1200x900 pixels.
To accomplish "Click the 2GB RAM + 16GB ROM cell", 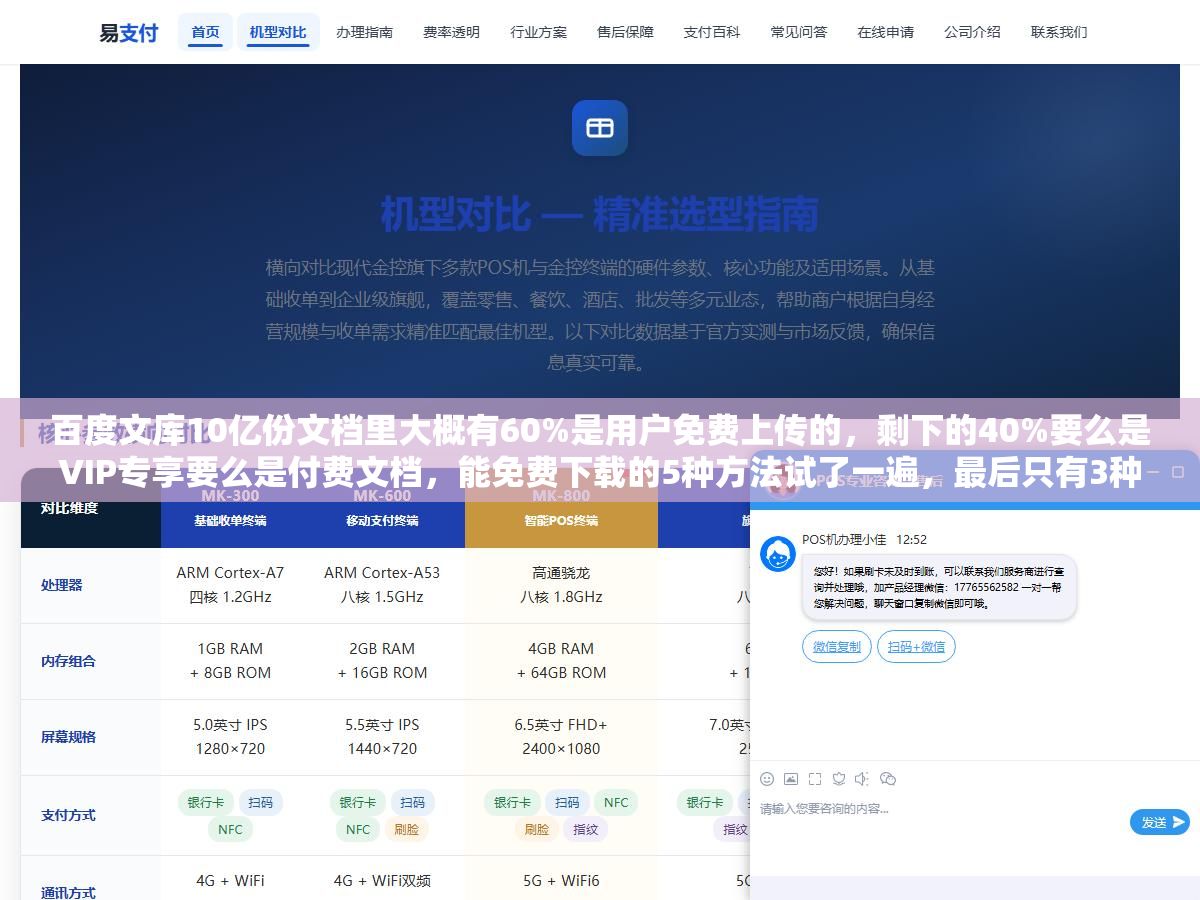I will pyautogui.click(x=382, y=661).
